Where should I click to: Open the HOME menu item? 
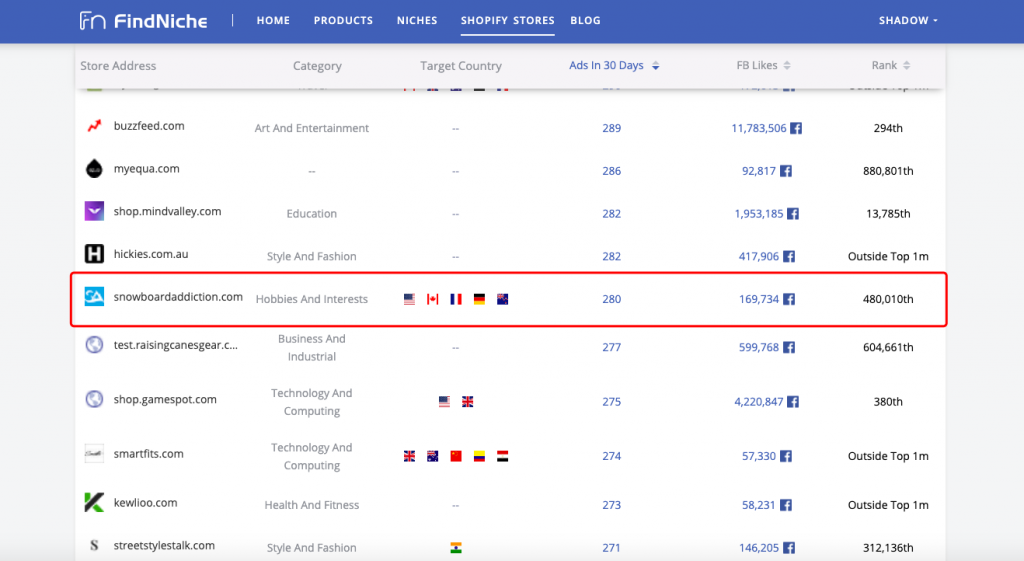[x=273, y=20]
